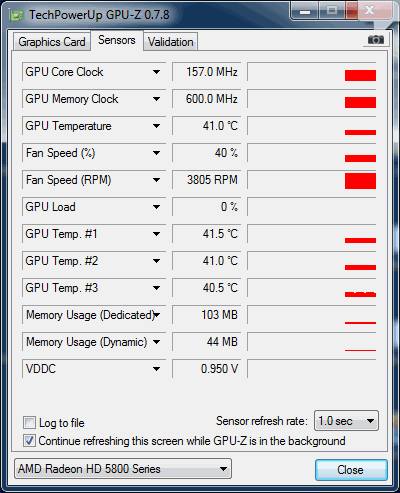Click the Close button

(x=351, y=469)
